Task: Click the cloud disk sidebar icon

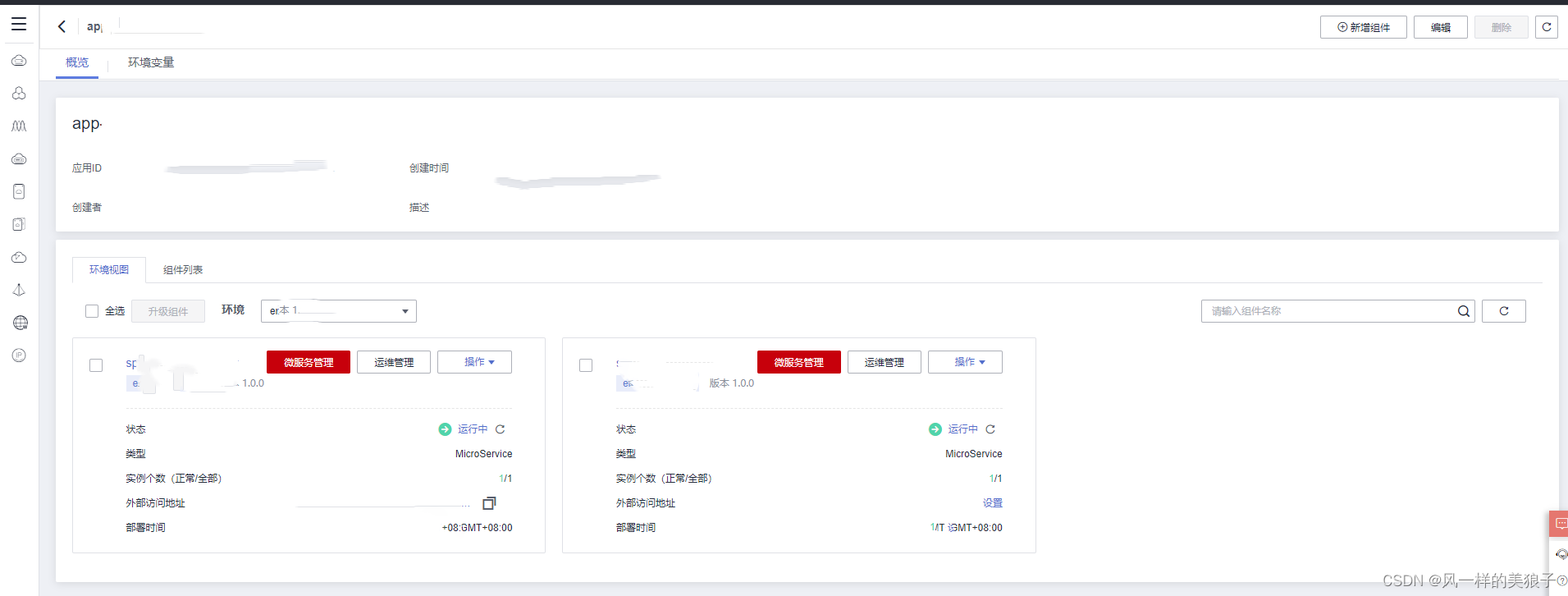Action: (x=19, y=159)
